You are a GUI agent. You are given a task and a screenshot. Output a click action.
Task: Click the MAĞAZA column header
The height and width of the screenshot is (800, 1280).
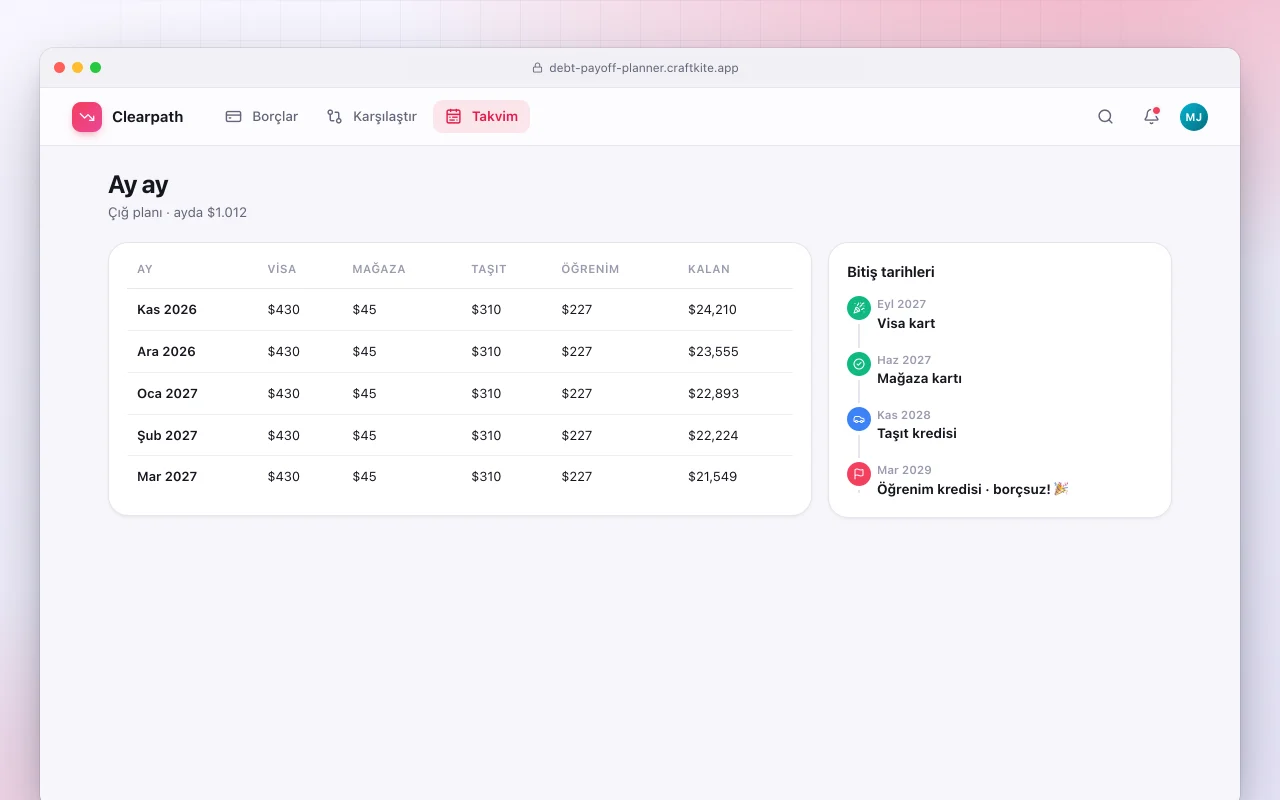click(379, 269)
